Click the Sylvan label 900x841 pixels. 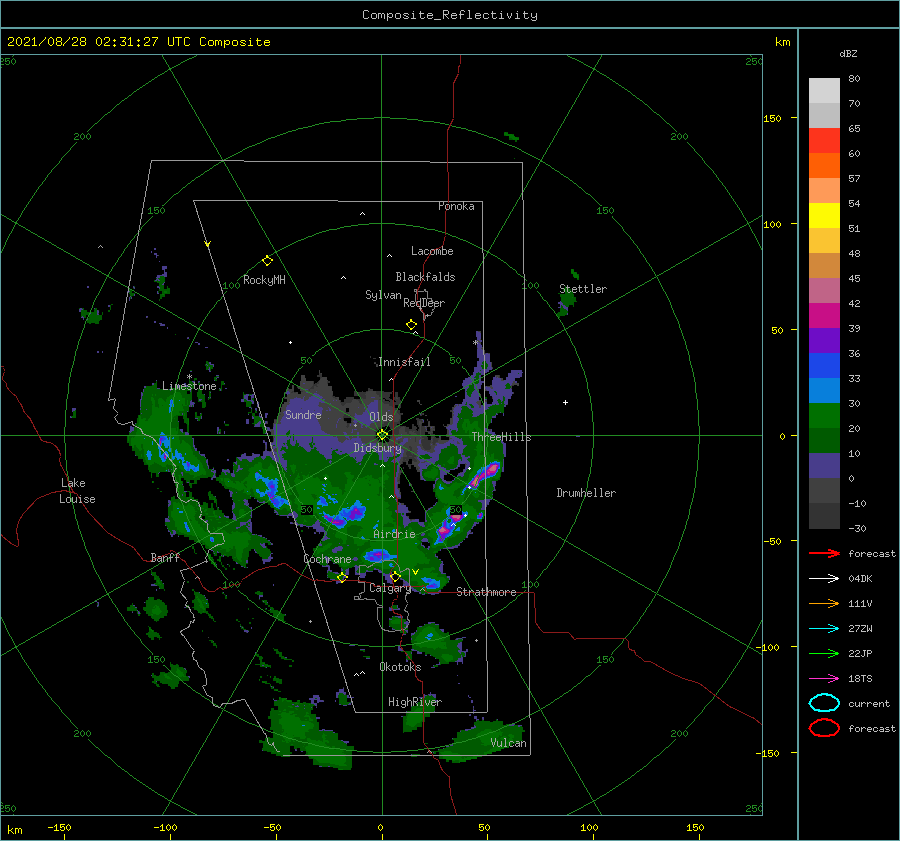(x=383, y=295)
